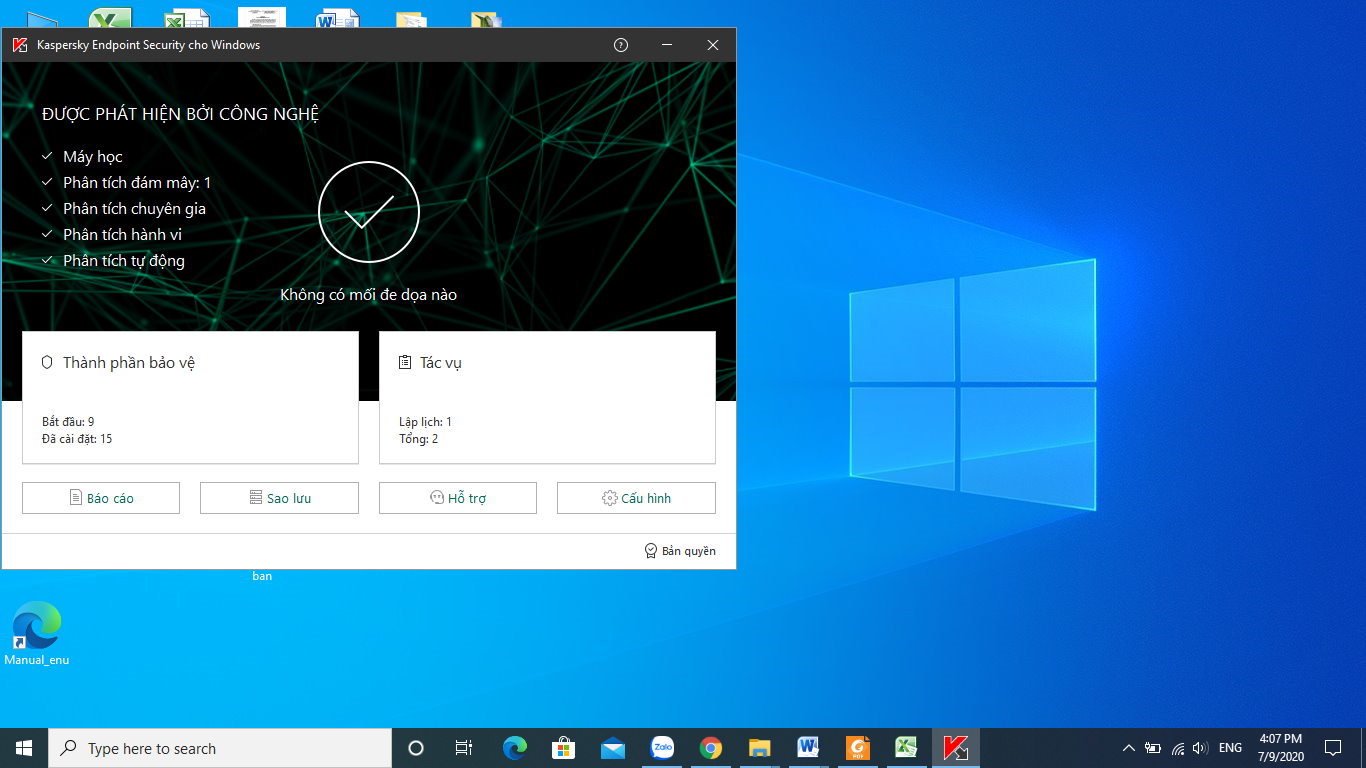Open the Tác vụ tasks panel
1366x768 pixels.
[x=547, y=398]
